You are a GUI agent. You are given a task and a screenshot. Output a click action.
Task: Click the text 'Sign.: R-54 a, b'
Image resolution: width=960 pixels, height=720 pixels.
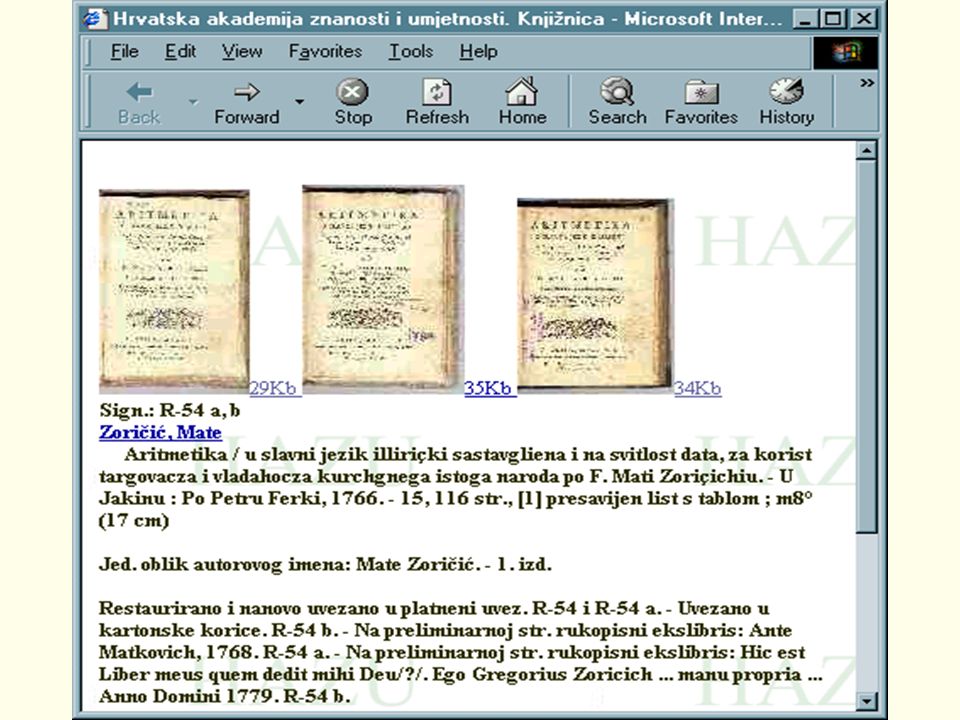tap(170, 410)
